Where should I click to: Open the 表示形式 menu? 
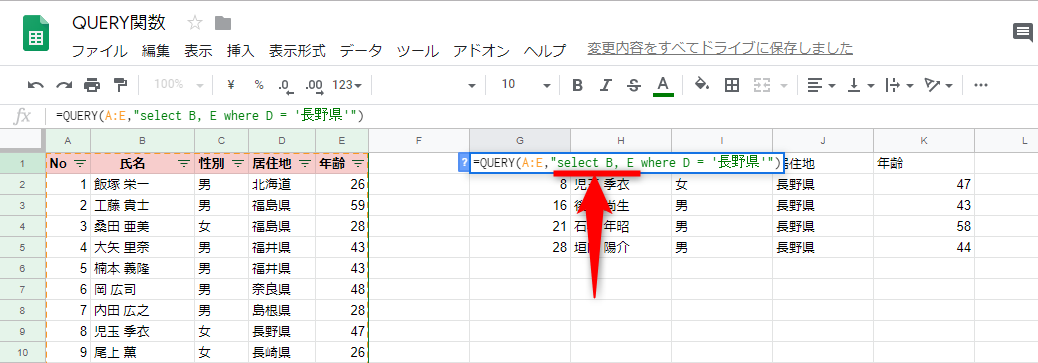[297, 50]
